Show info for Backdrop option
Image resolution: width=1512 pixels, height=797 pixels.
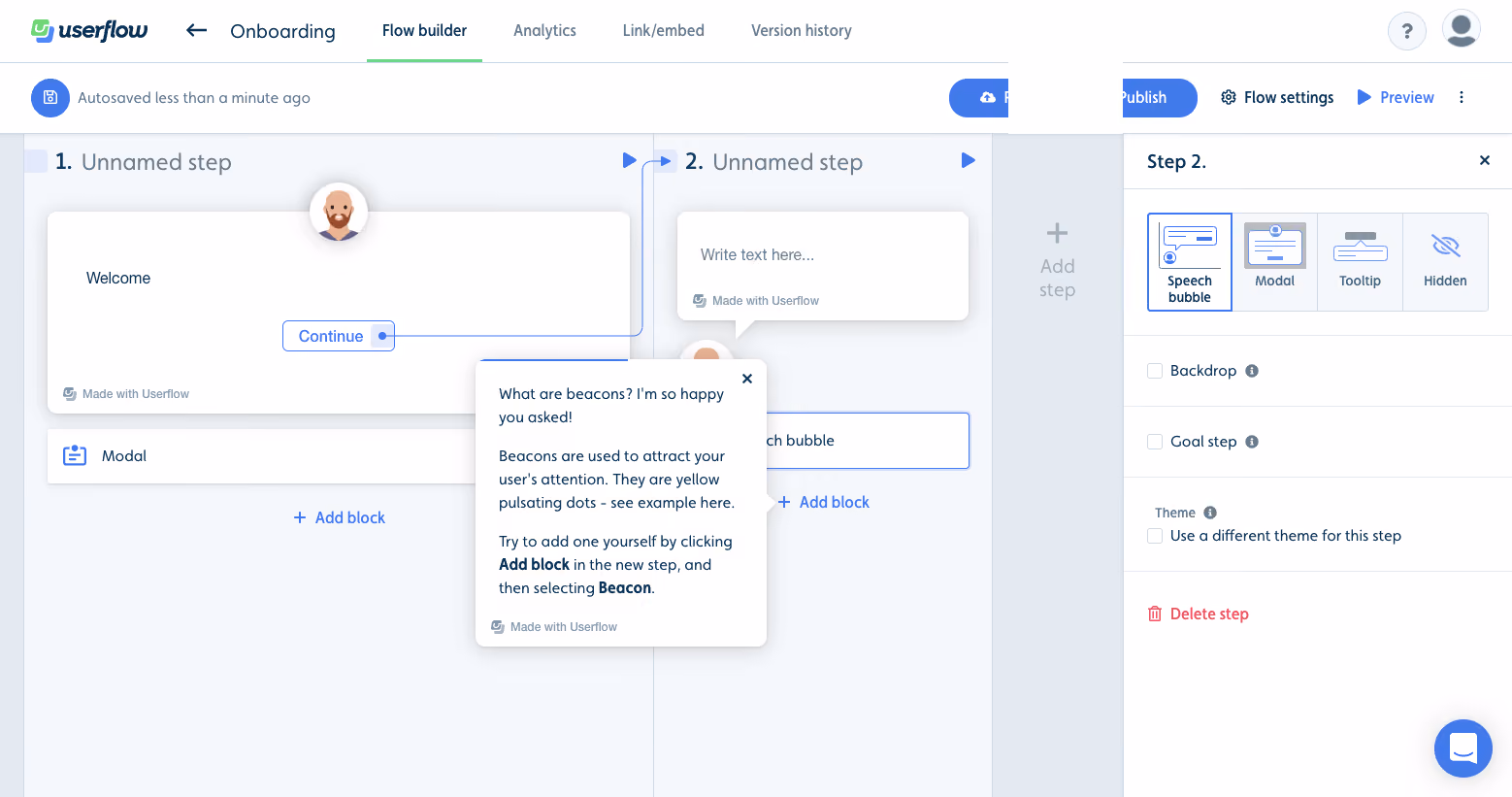point(1252,371)
